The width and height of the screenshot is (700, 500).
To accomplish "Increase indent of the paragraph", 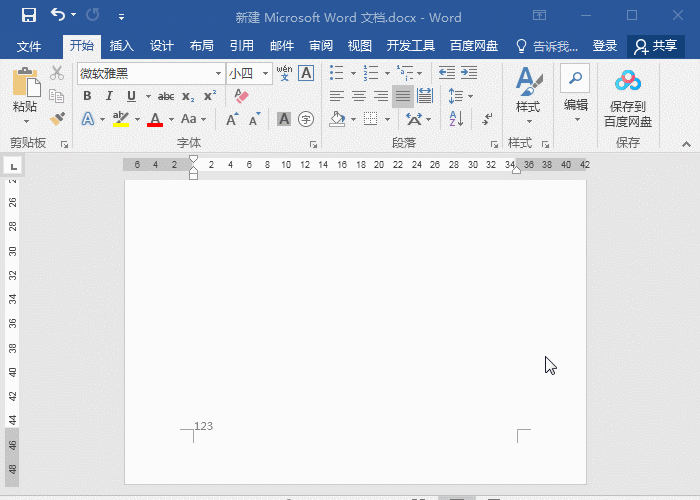I will 468,73.
